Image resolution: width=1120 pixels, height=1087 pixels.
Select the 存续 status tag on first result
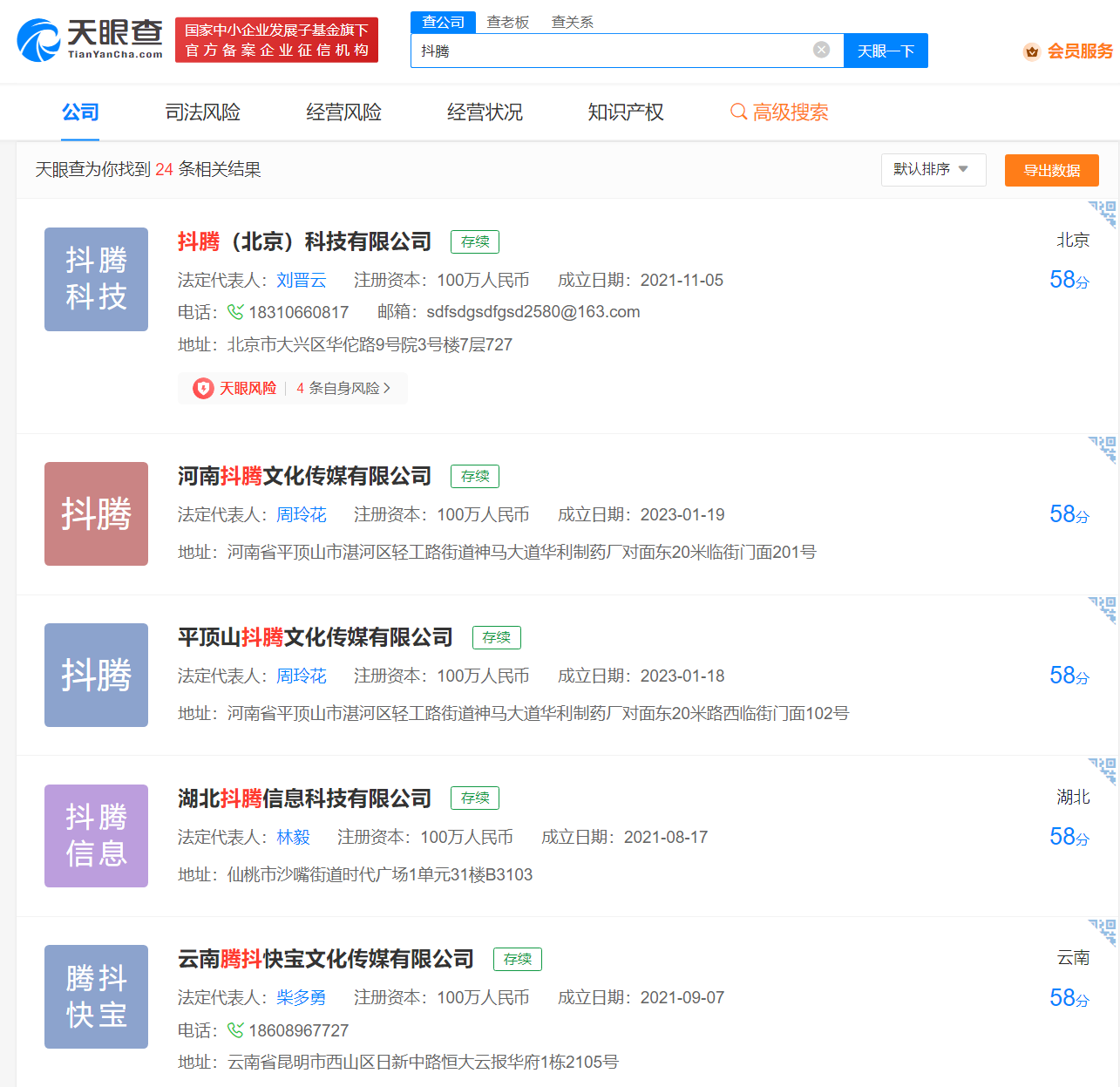click(x=474, y=241)
